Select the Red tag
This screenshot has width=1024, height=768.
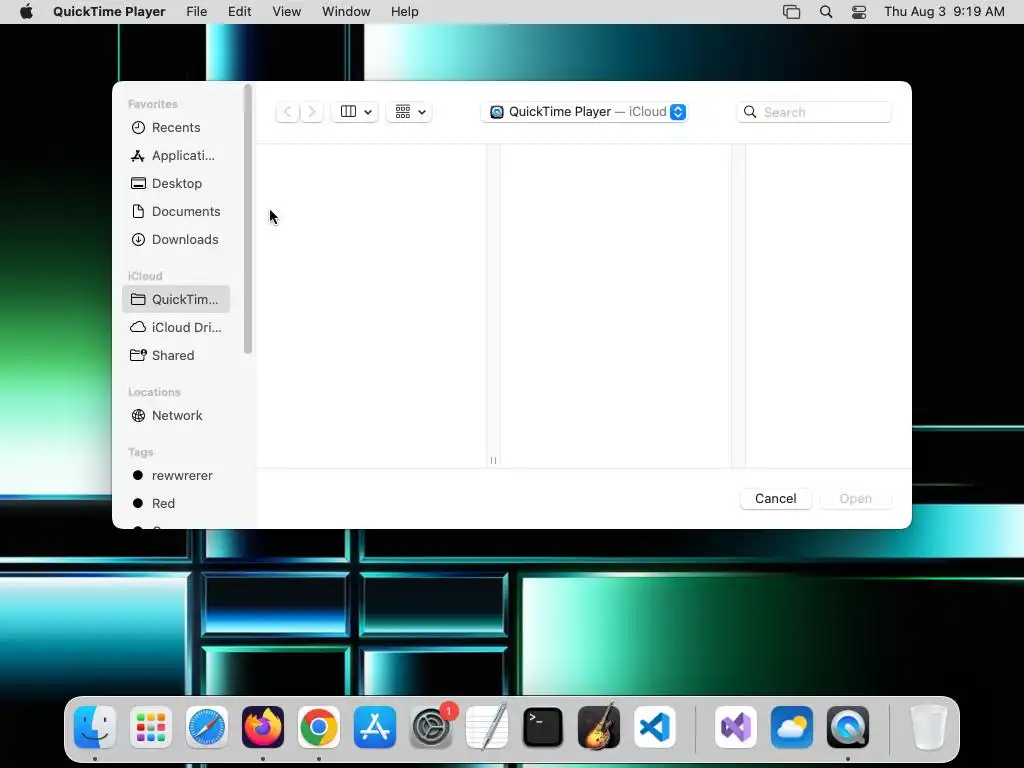(x=176, y=504)
